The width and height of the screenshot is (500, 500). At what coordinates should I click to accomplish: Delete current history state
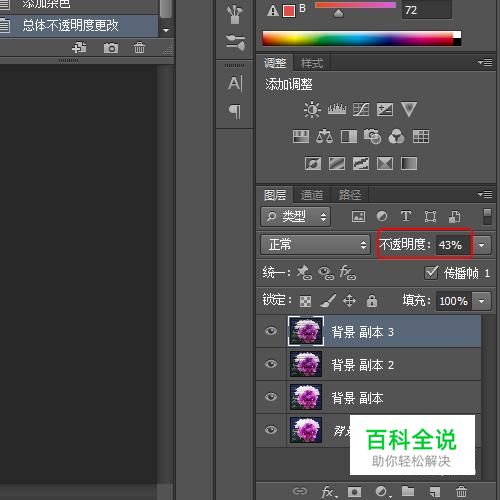click(139, 48)
